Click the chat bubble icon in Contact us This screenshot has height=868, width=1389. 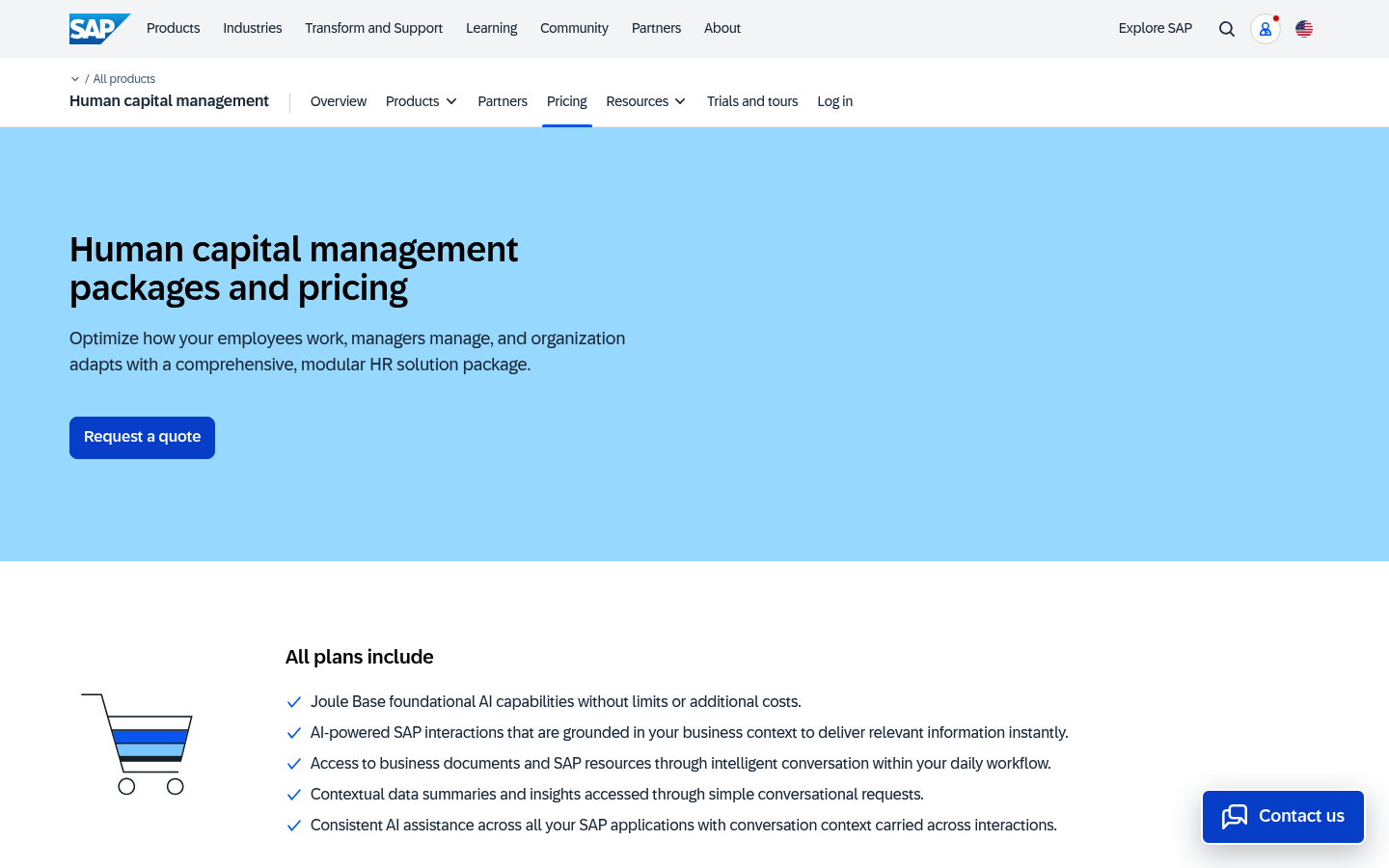(x=1235, y=817)
